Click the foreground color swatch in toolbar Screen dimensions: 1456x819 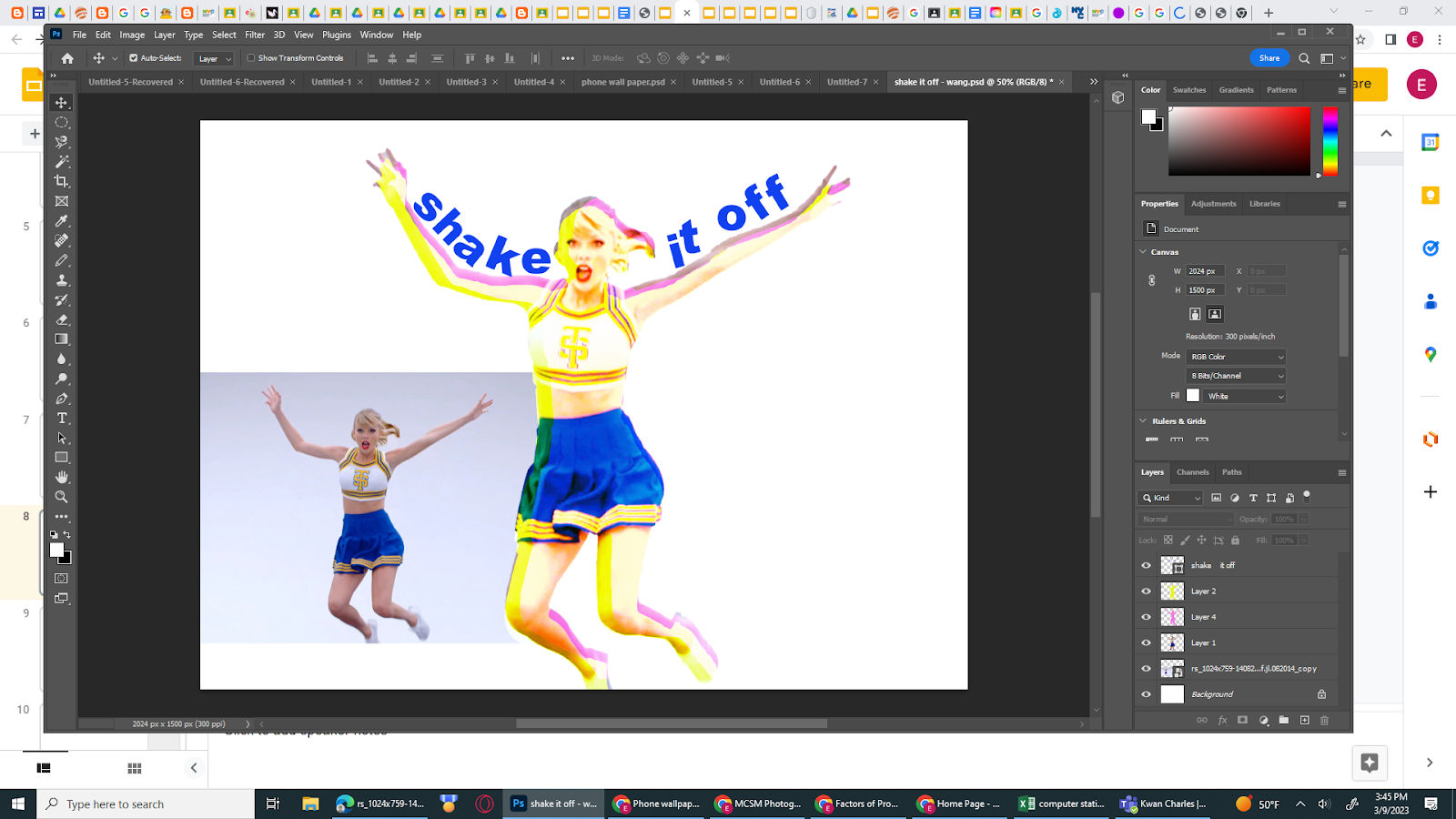56,551
